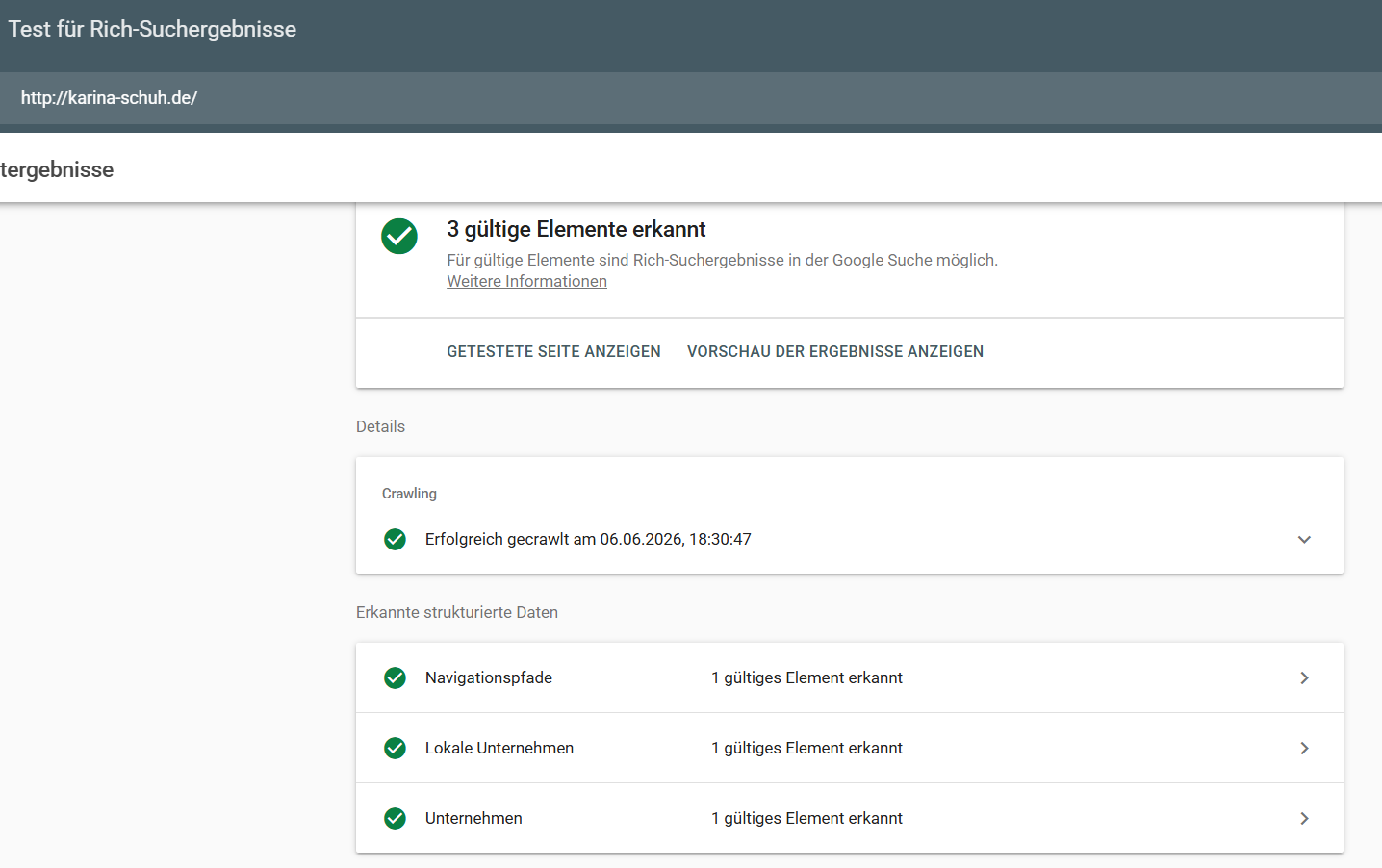Click '1 gültiges Element erkannt' in Lokale Unternehmen row
Image resolution: width=1382 pixels, height=868 pixels.
tap(806, 748)
